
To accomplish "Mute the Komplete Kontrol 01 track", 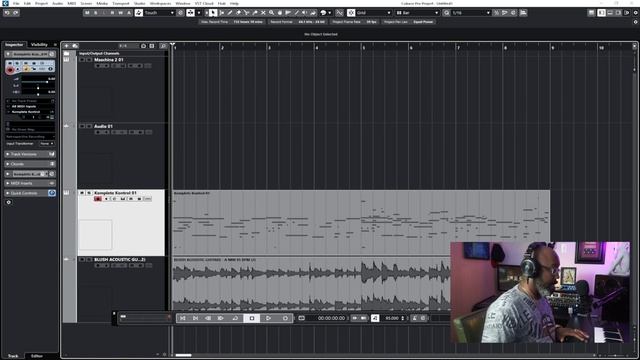I will pyautogui.click(x=82, y=193).
